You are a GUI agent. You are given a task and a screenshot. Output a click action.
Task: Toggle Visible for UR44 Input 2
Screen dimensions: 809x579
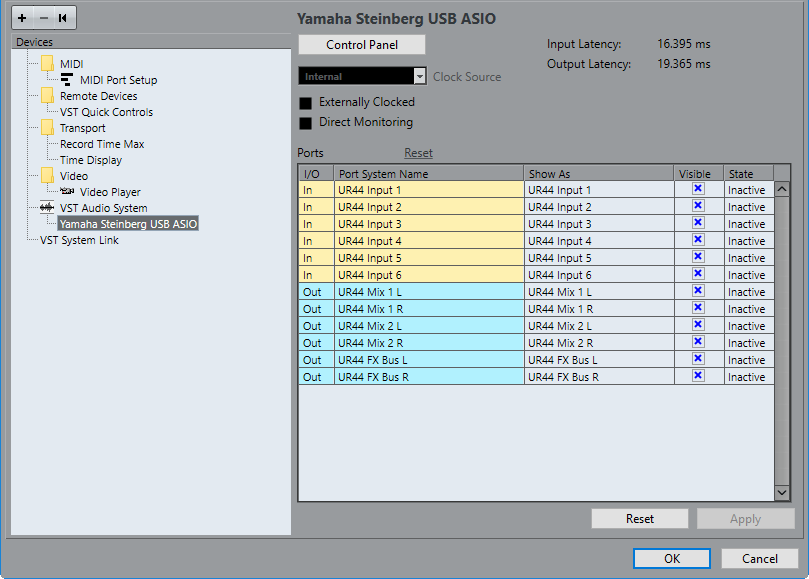tap(698, 206)
